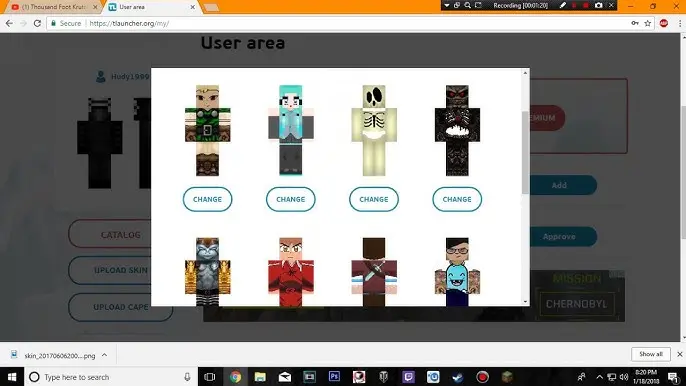The width and height of the screenshot is (686, 386).
Task: Click CHANGE under the green elf skin
Action: point(207,199)
